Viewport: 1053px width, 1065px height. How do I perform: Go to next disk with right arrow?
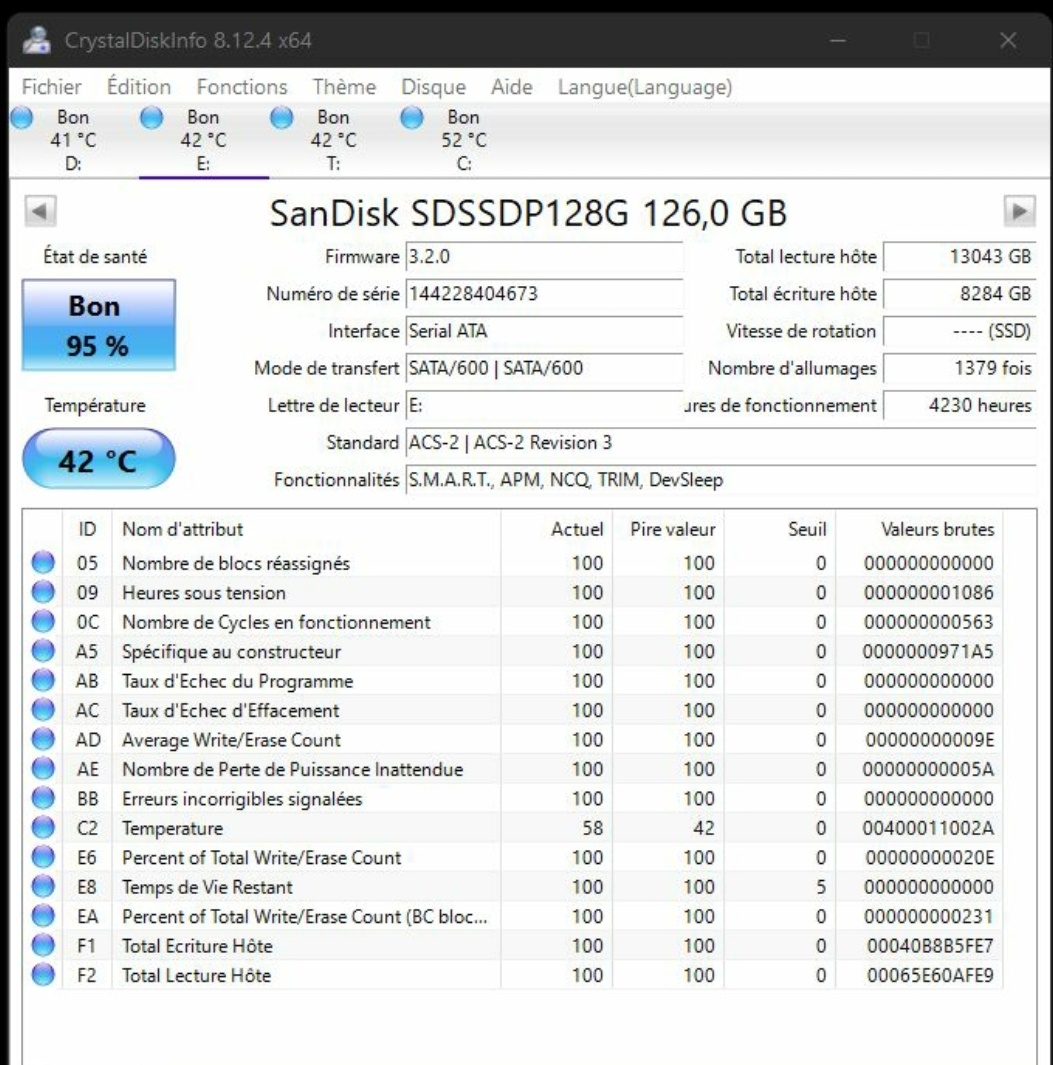click(1018, 213)
